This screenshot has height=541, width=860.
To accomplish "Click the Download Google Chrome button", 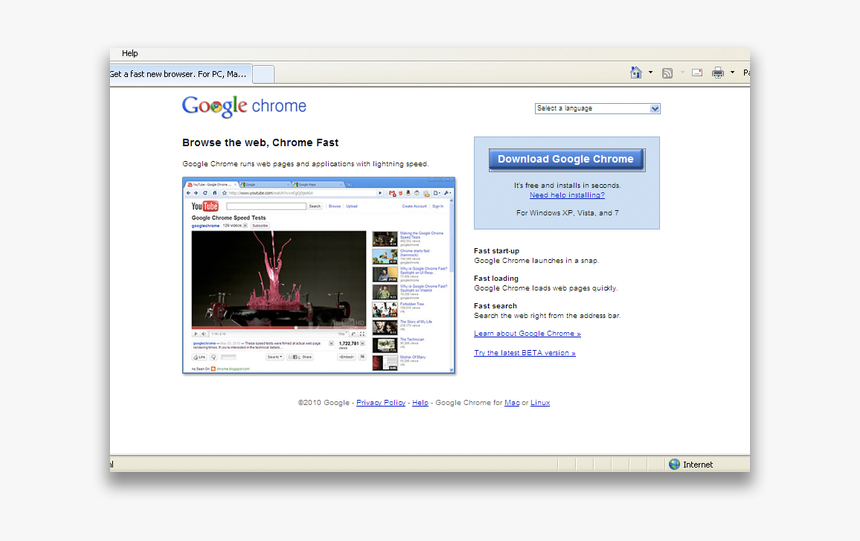I will pyautogui.click(x=566, y=159).
